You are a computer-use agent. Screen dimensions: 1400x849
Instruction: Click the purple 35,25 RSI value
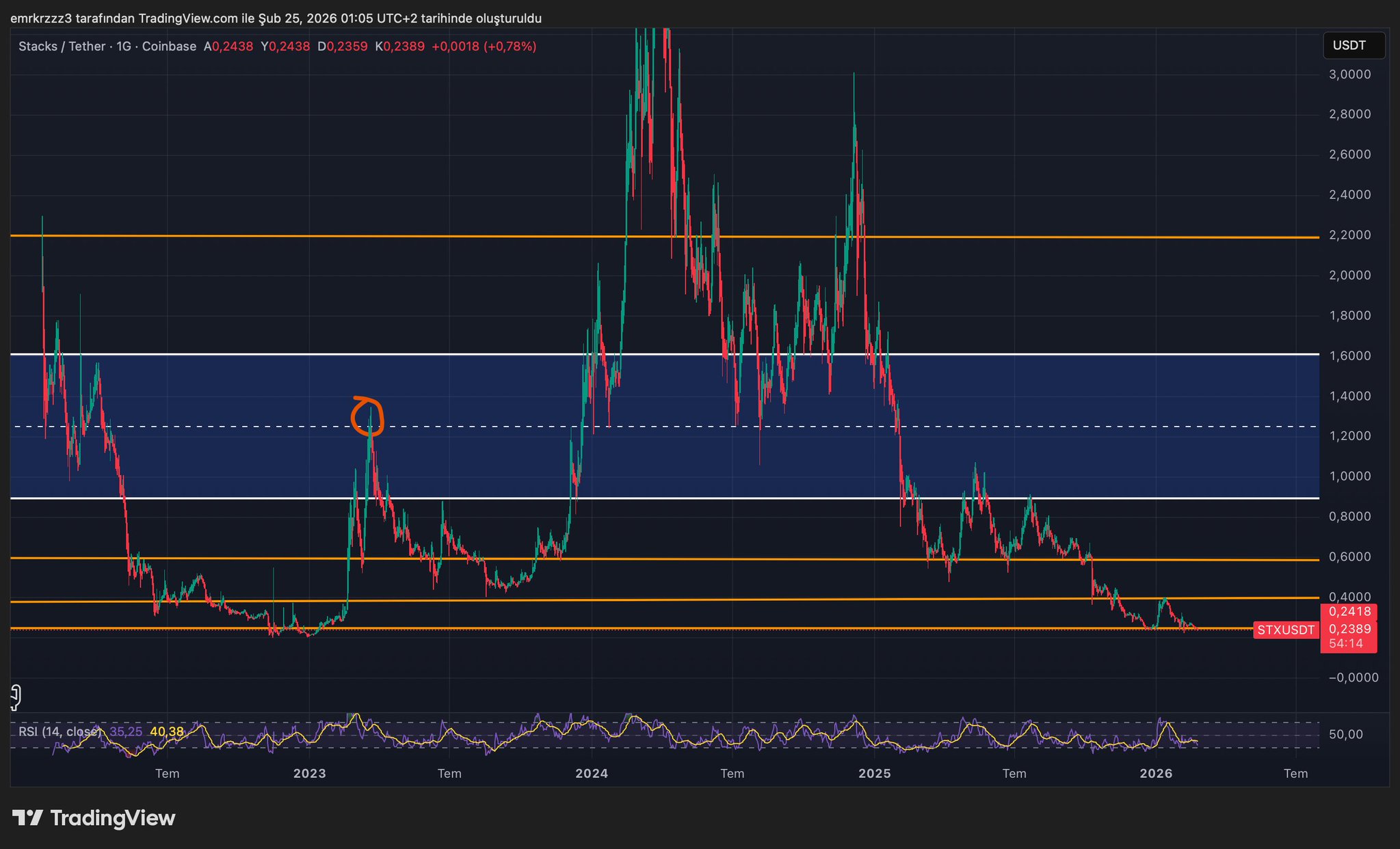126,731
